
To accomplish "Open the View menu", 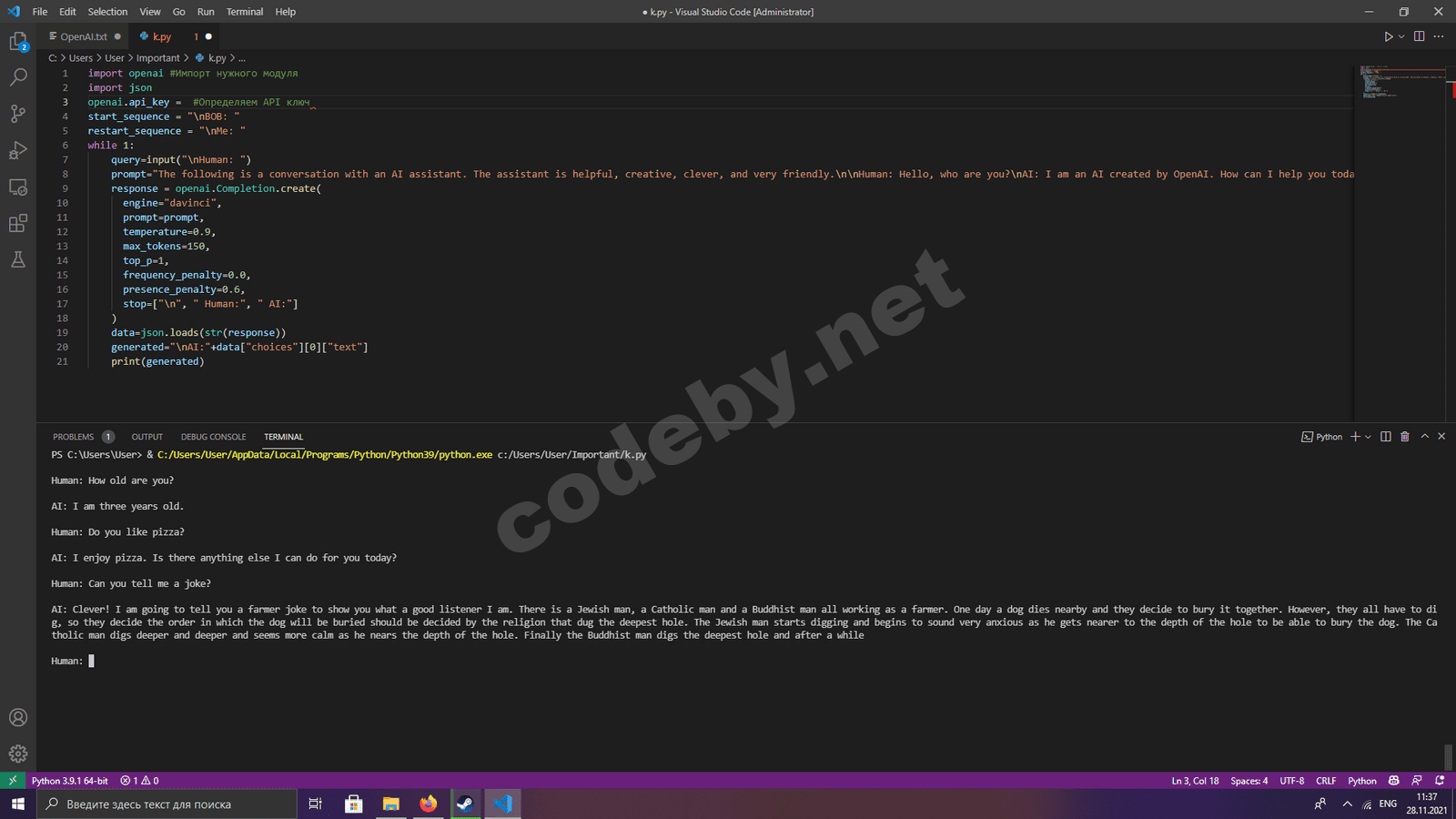I will 150,12.
